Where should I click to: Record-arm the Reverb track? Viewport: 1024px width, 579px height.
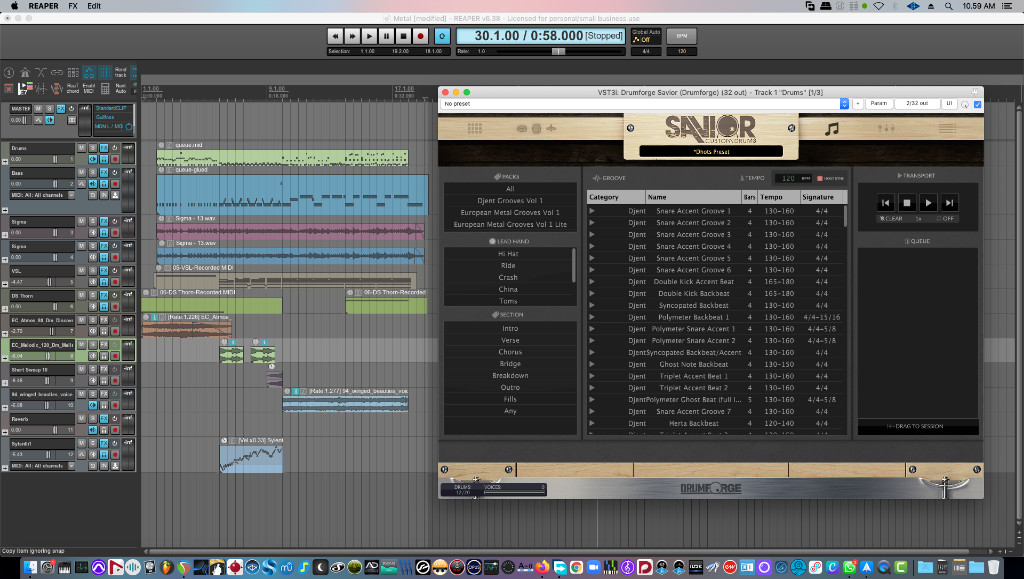click(x=115, y=430)
